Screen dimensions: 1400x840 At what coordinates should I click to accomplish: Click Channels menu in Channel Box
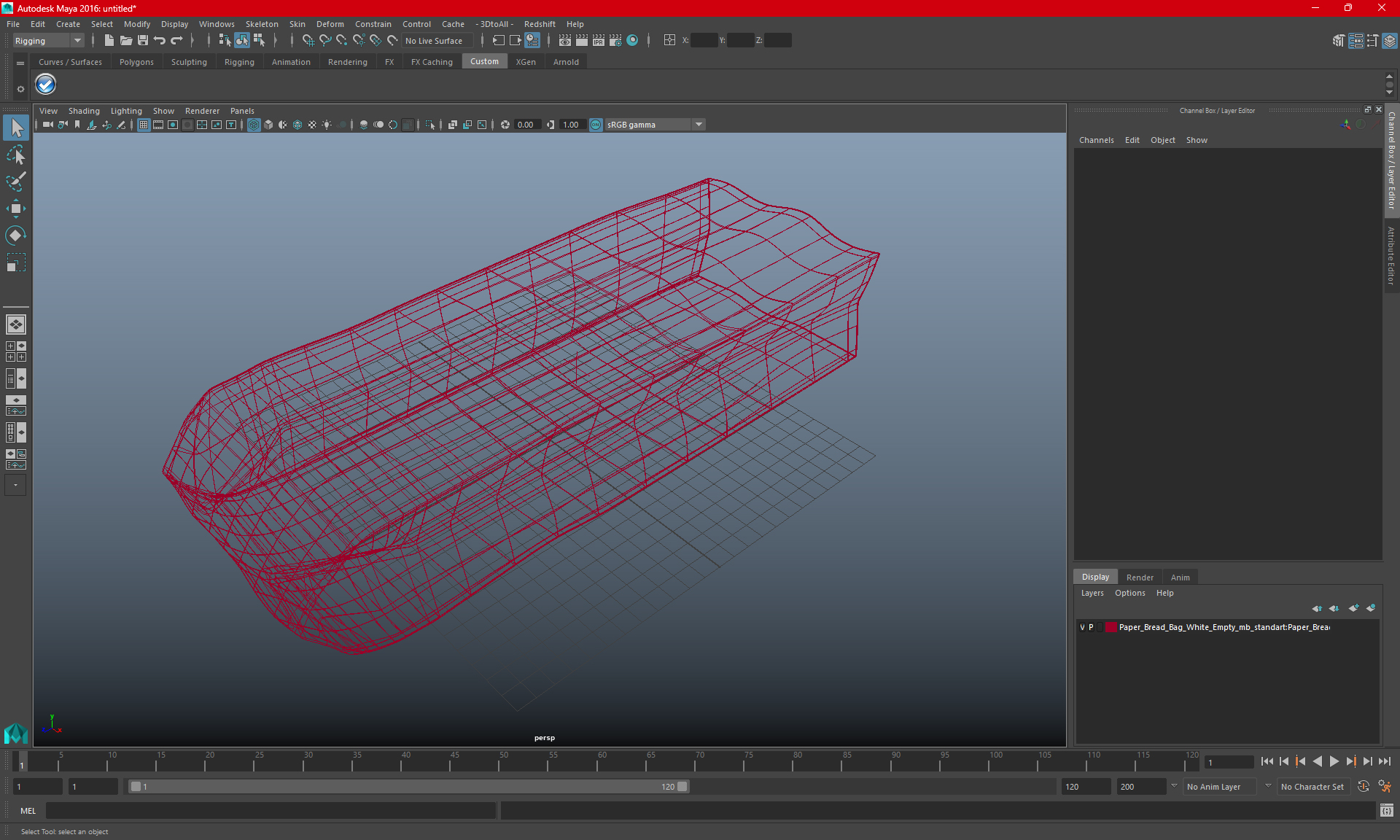pos(1096,140)
